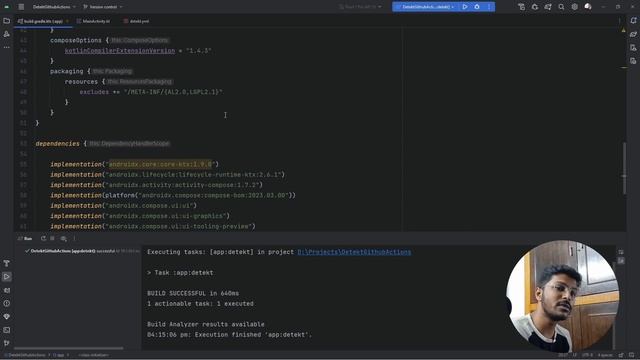Click the lifecycle-runtime-ktx implementation line
Image resolution: width=640 pixels, height=360 pixels.
coord(167,175)
